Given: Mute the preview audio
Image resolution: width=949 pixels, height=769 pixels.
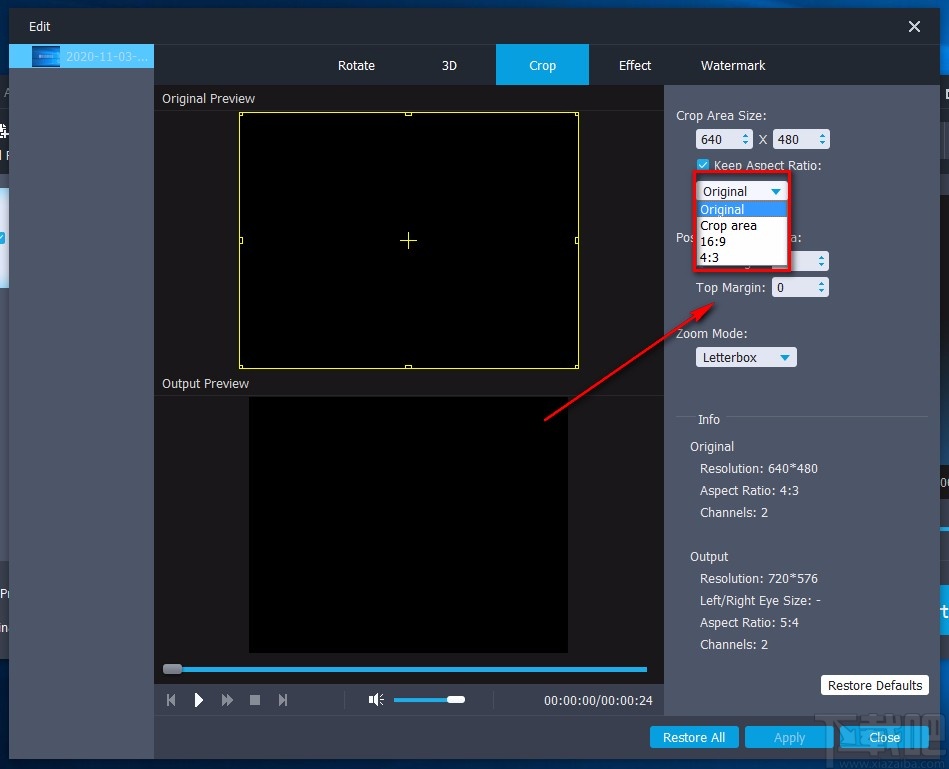Looking at the screenshot, I should pyautogui.click(x=375, y=700).
